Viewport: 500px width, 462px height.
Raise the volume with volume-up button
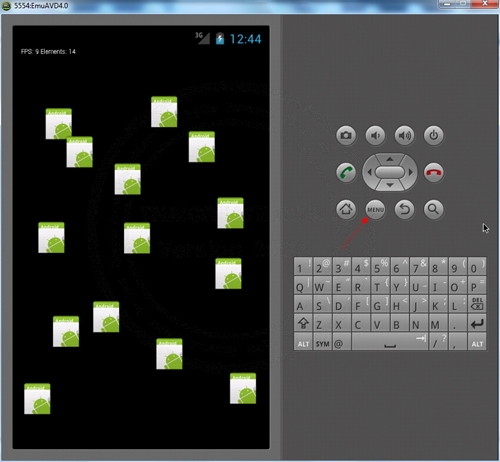pos(404,135)
